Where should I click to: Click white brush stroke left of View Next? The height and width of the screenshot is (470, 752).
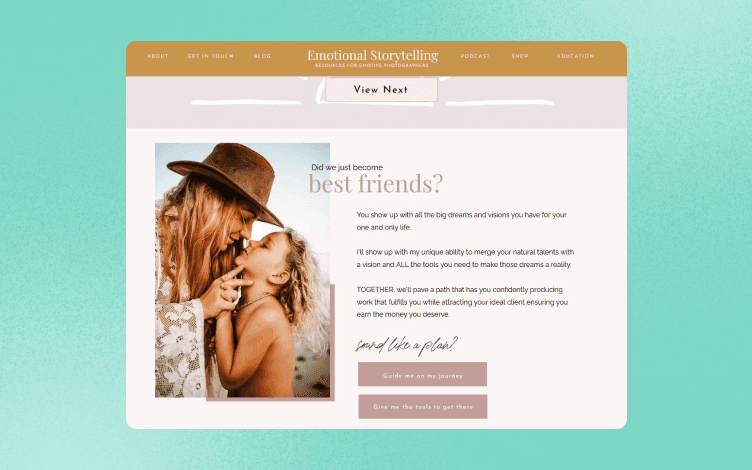tap(247, 102)
